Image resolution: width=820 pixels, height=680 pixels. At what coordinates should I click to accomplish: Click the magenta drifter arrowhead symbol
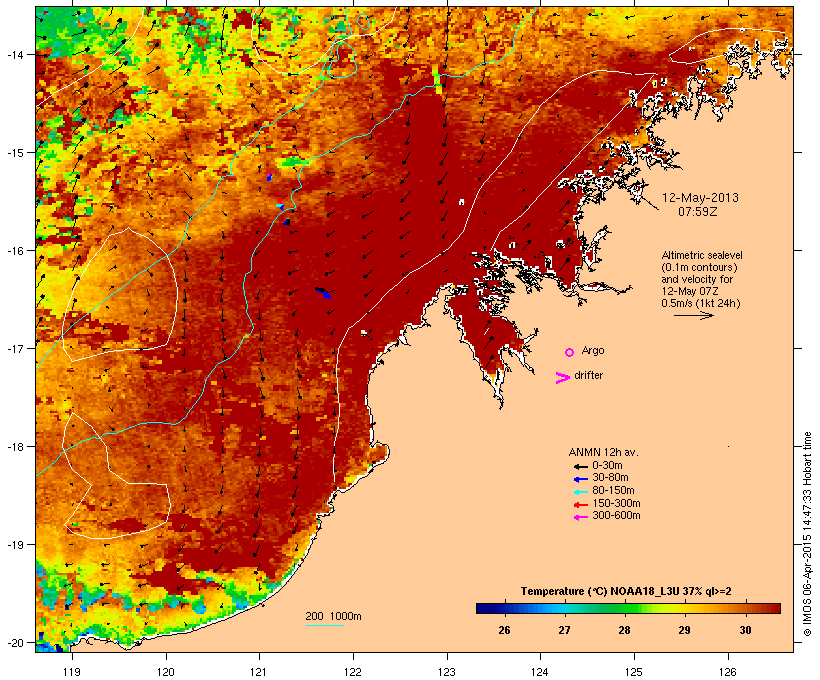click(x=562, y=378)
